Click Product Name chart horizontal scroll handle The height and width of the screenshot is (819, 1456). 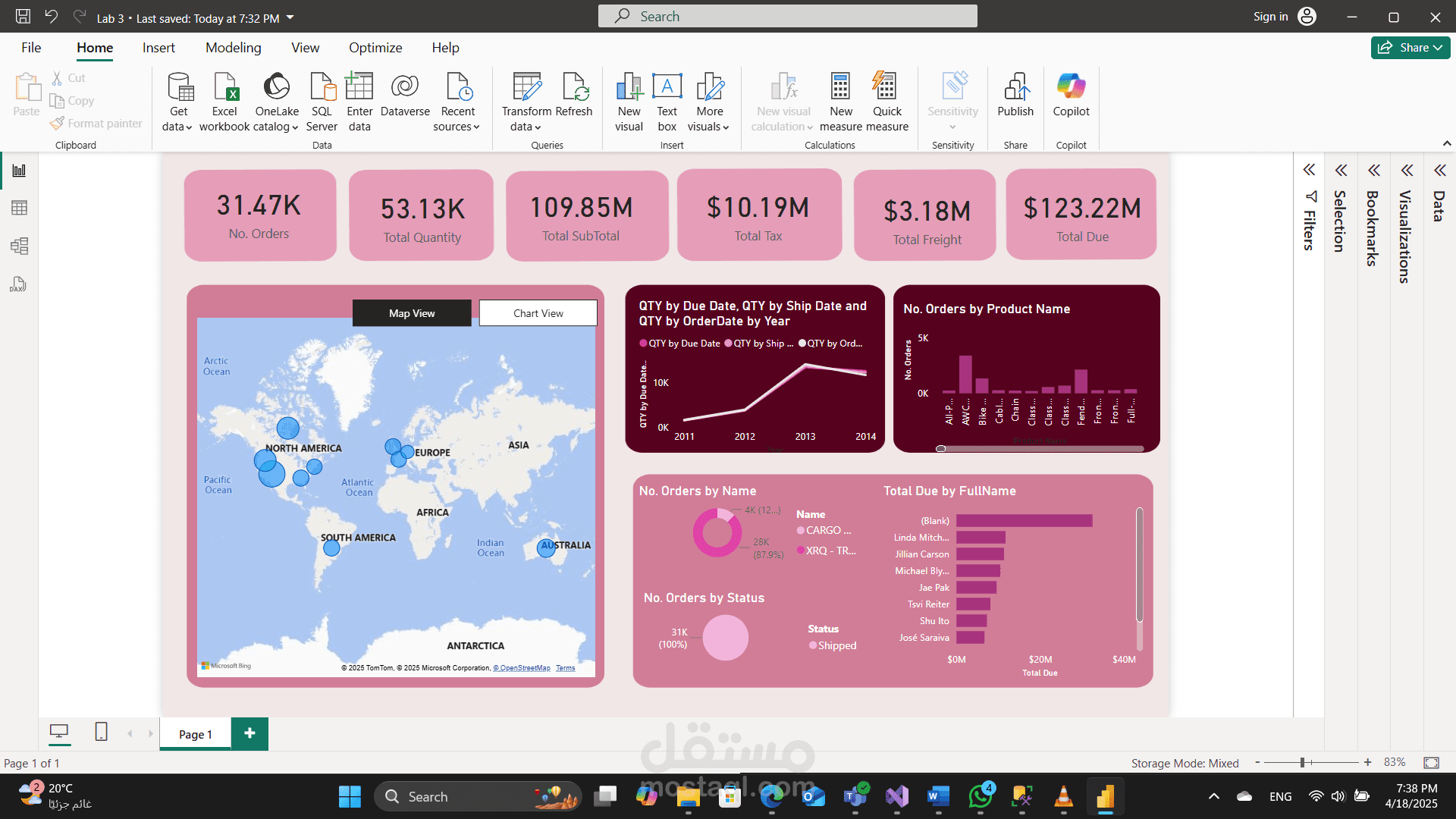[x=940, y=449]
